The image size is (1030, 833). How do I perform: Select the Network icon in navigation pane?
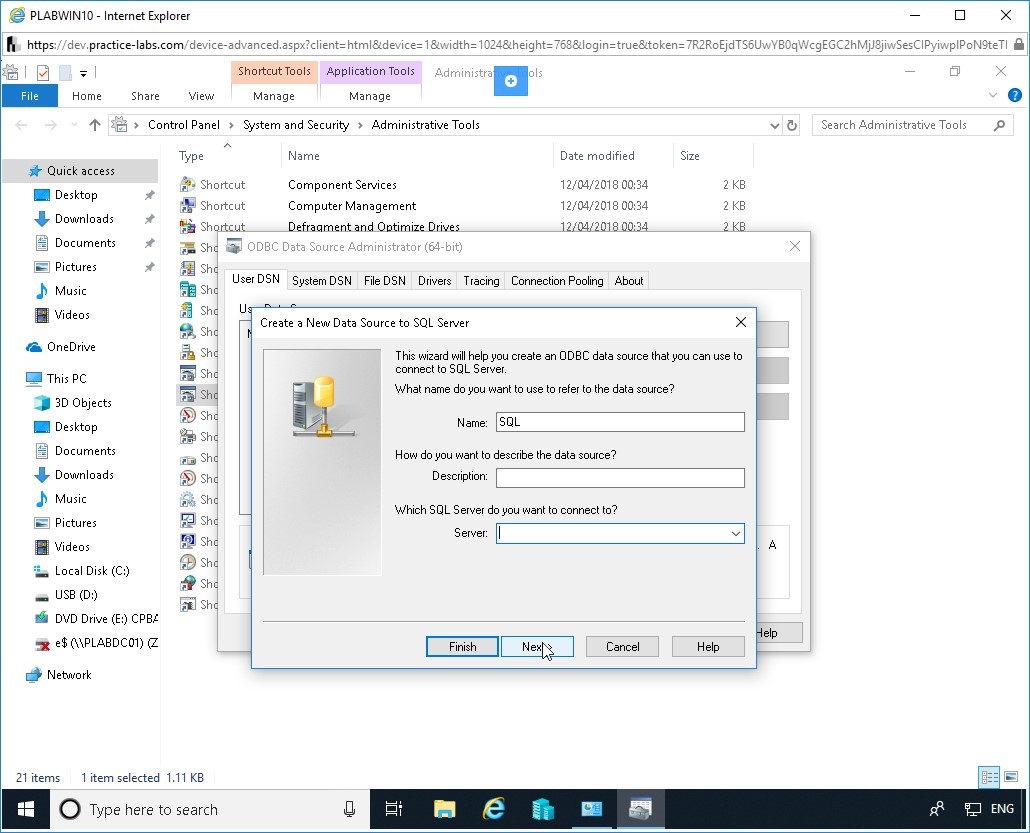[34, 675]
